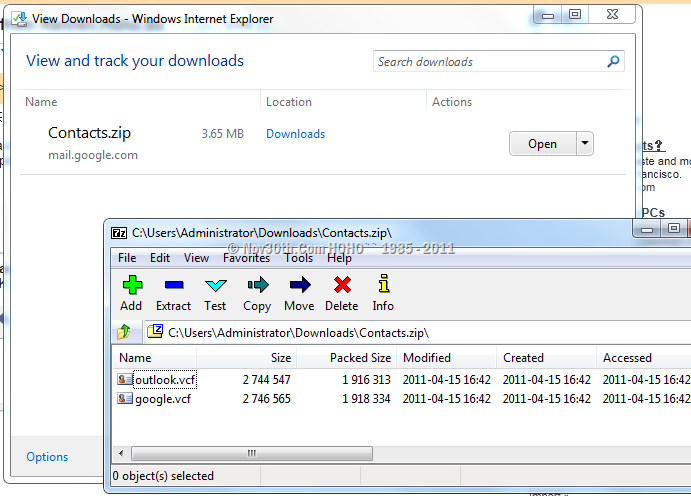
Task: Click the search magnifier in downloads window
Action: tap(613, 61)
